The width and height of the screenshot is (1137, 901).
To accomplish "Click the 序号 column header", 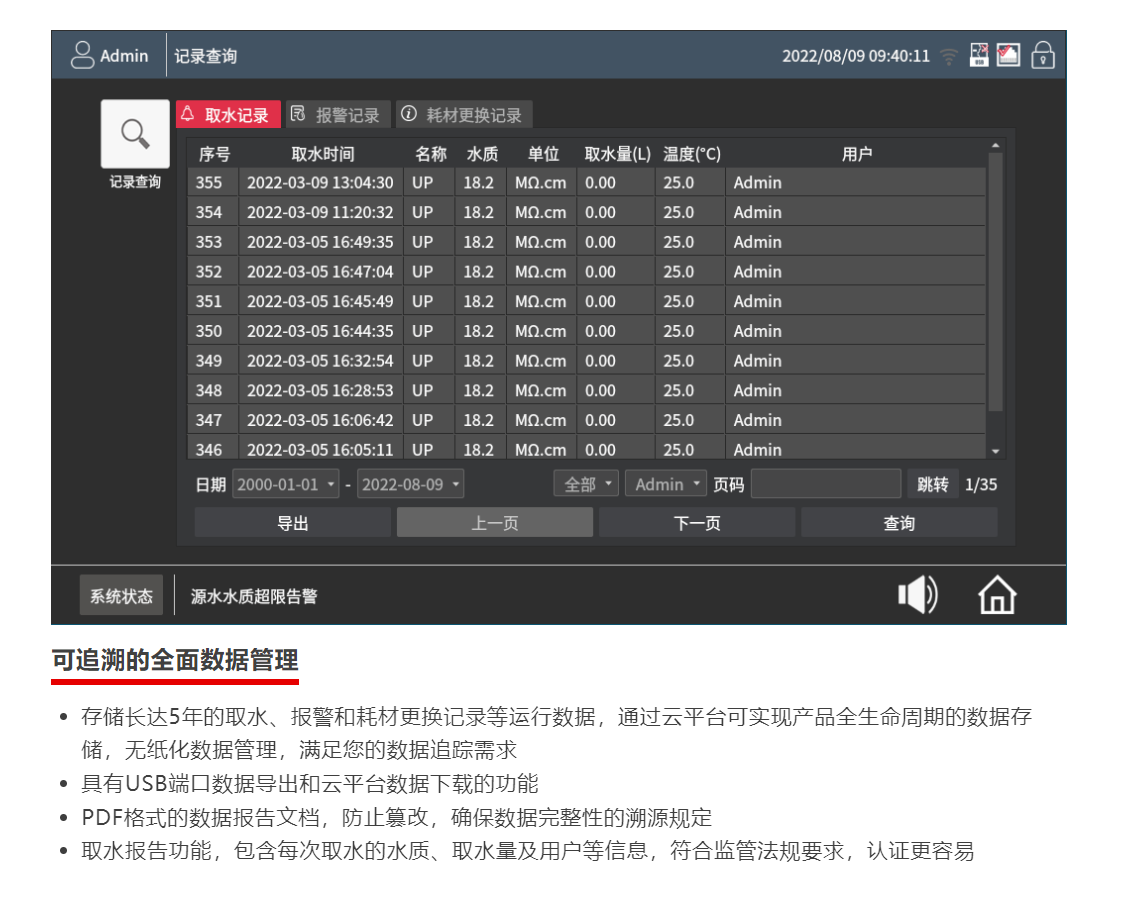I will coord(214,154).
